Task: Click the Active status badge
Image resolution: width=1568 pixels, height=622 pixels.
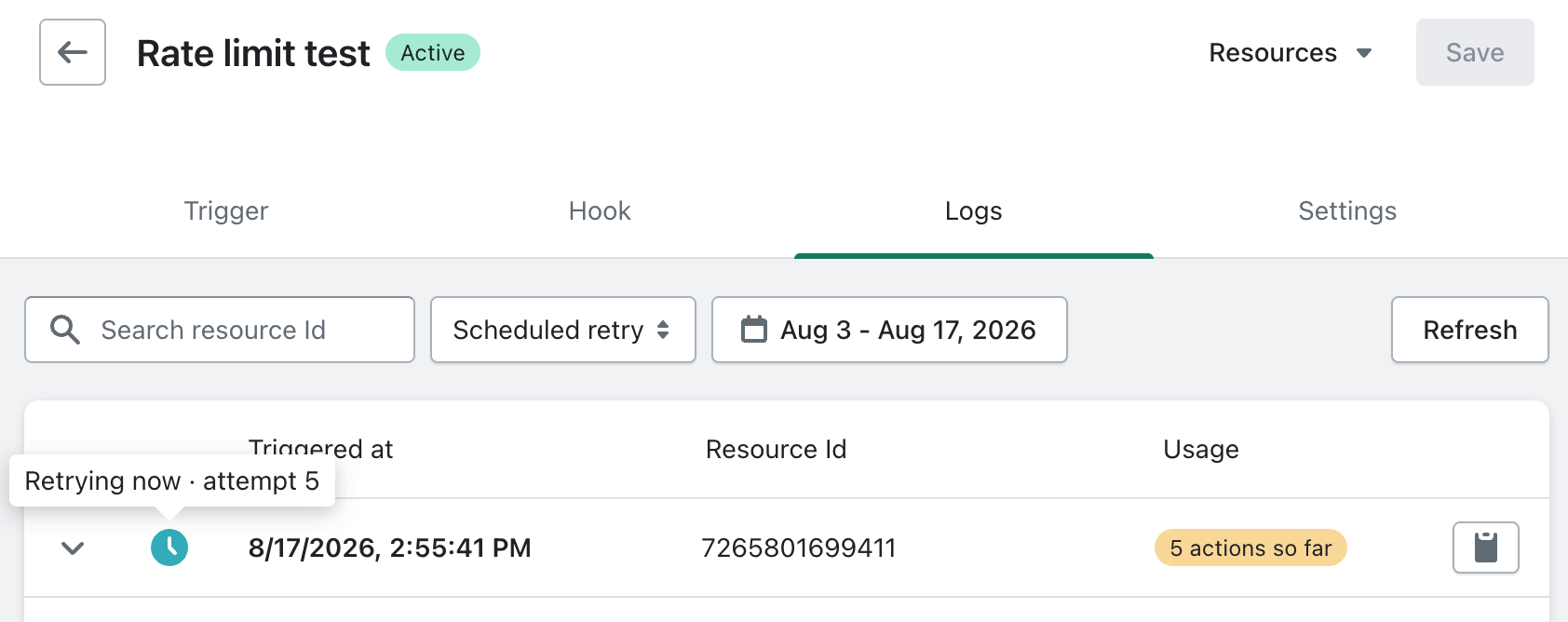Action: click(x=433, y=52)
